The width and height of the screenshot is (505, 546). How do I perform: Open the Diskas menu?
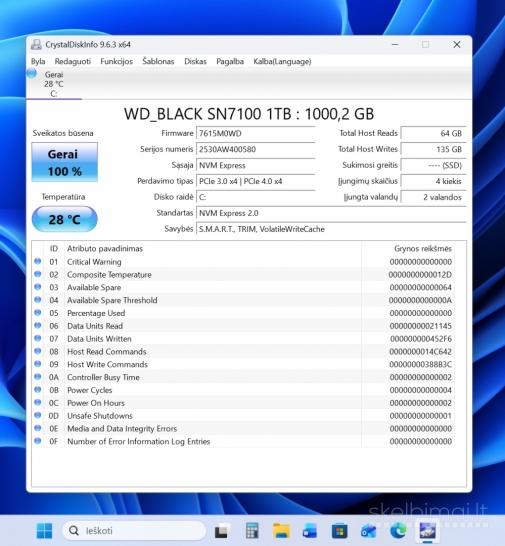[195, 62]
